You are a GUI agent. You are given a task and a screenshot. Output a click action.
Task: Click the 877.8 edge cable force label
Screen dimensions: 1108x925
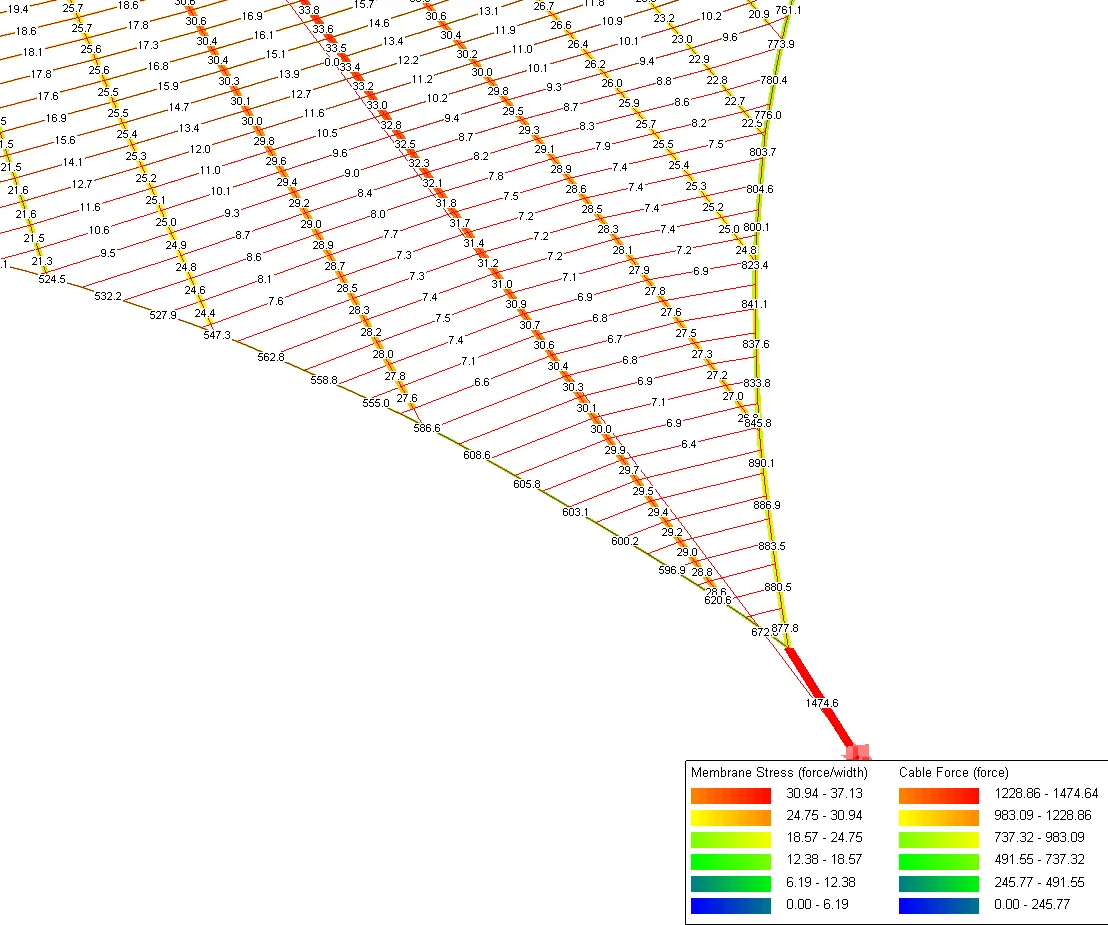pyautogui.click(x=784, y=628)
